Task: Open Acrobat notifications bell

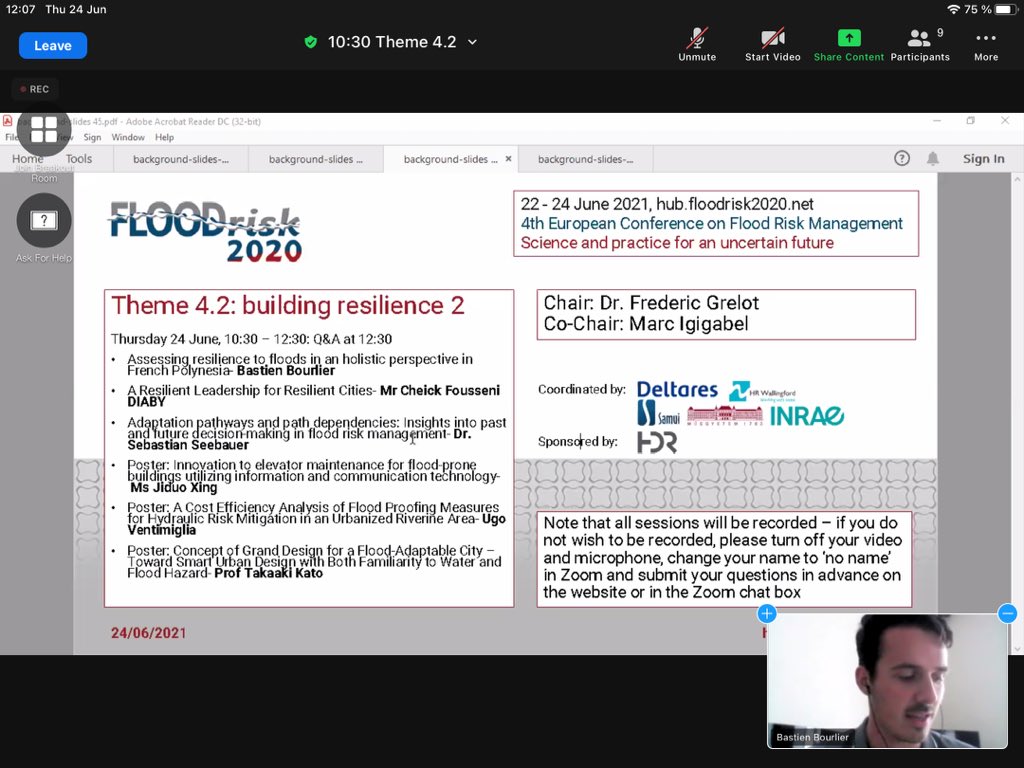Action: pos(933,158)
